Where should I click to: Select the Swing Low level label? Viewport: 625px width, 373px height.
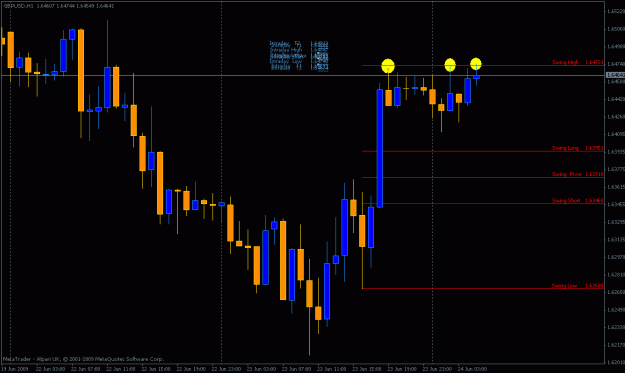pyautogui.click(x=578, y=286)
